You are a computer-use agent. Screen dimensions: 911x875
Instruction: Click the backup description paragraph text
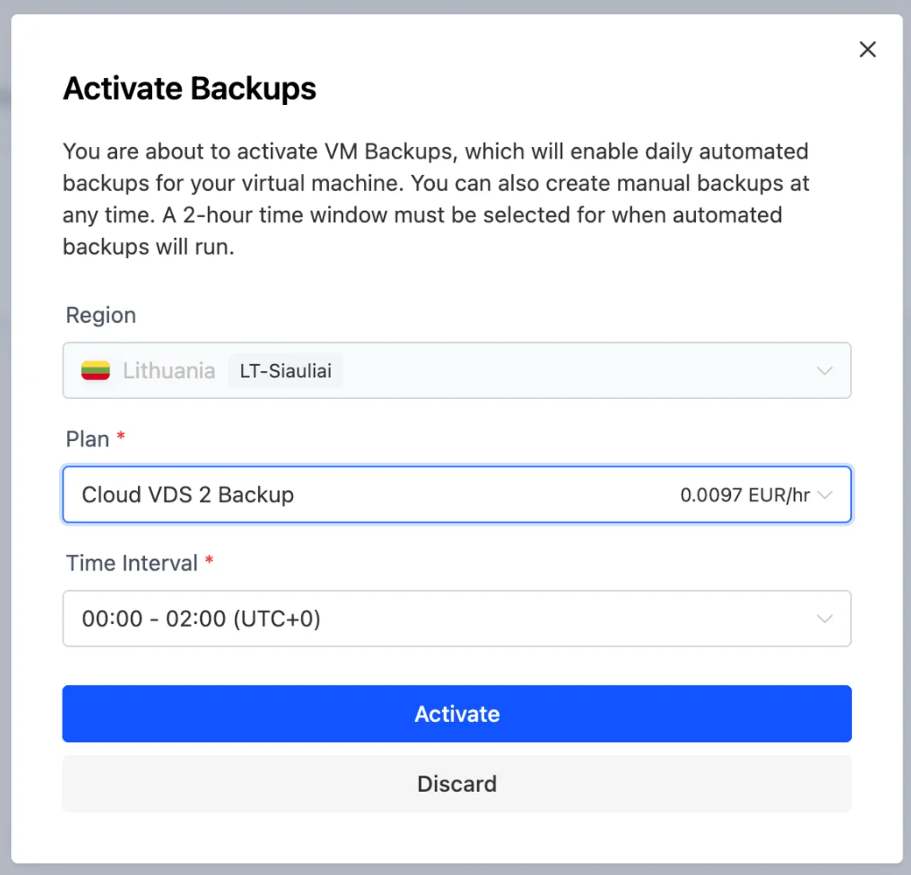point(436,200)
